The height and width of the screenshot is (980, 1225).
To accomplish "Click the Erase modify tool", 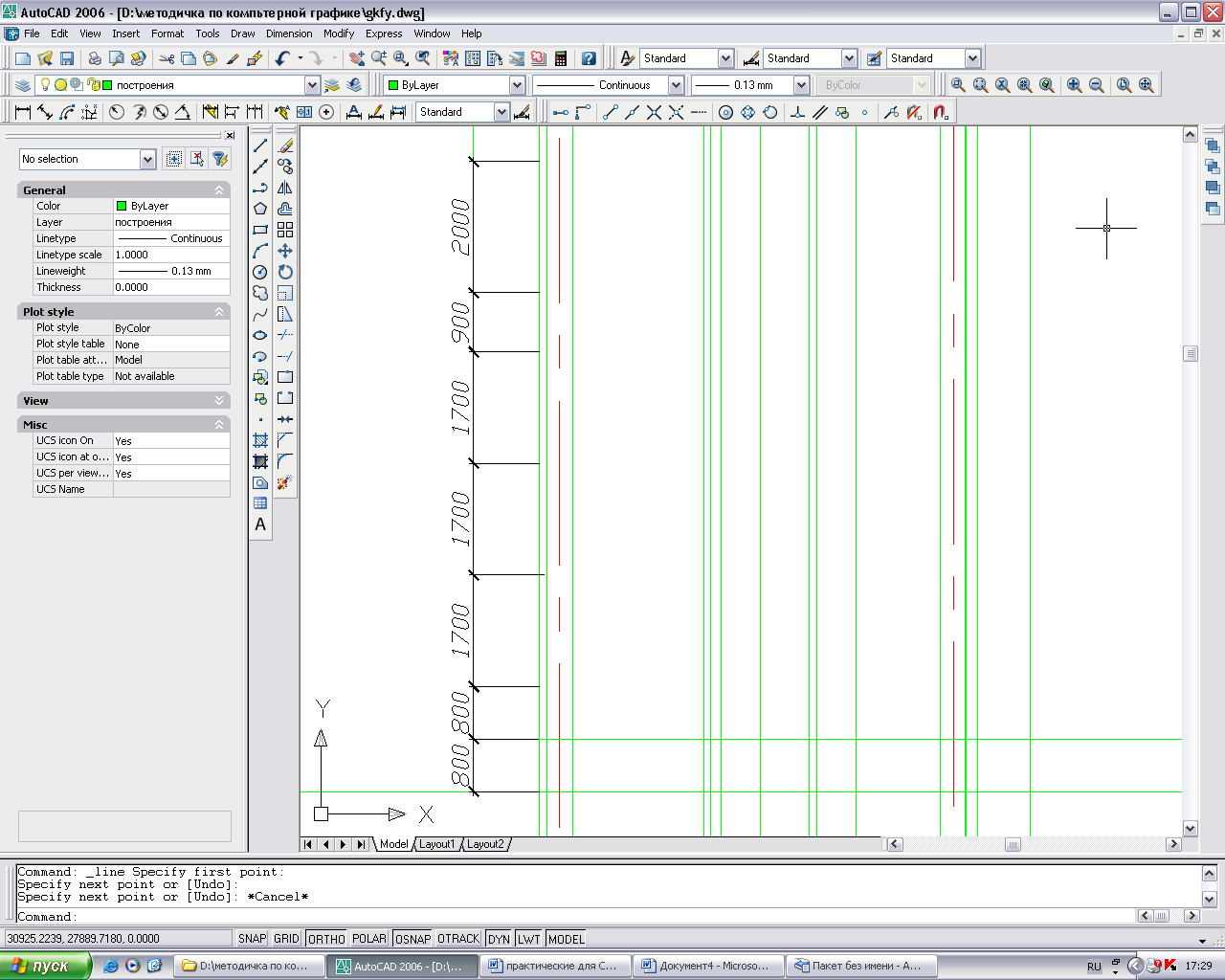I will click(285, 145).
